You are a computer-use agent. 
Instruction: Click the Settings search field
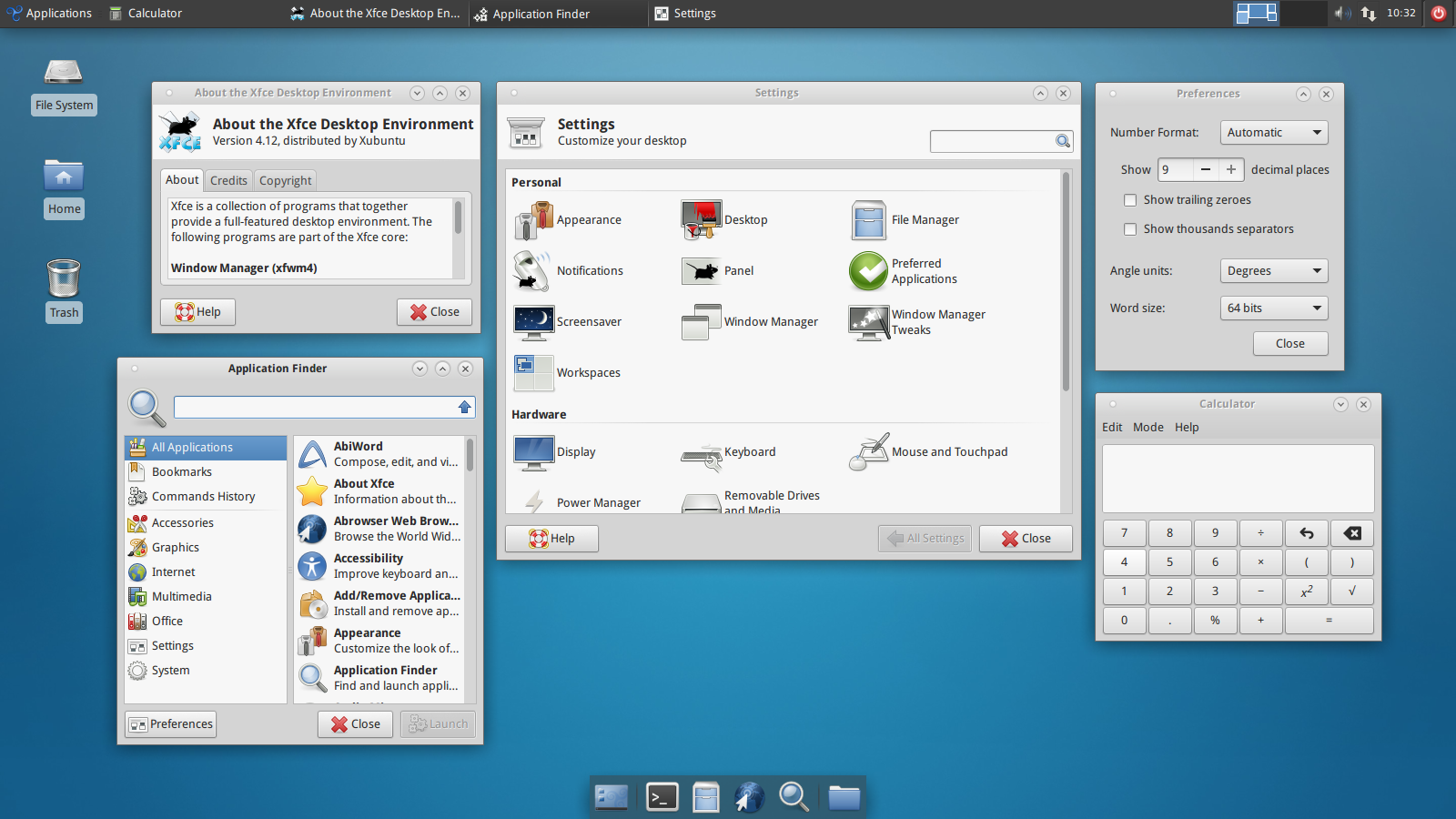coord(1001,141)
